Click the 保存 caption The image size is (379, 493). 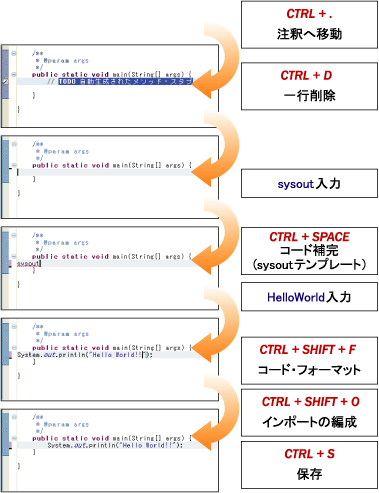tap(309, 474)
